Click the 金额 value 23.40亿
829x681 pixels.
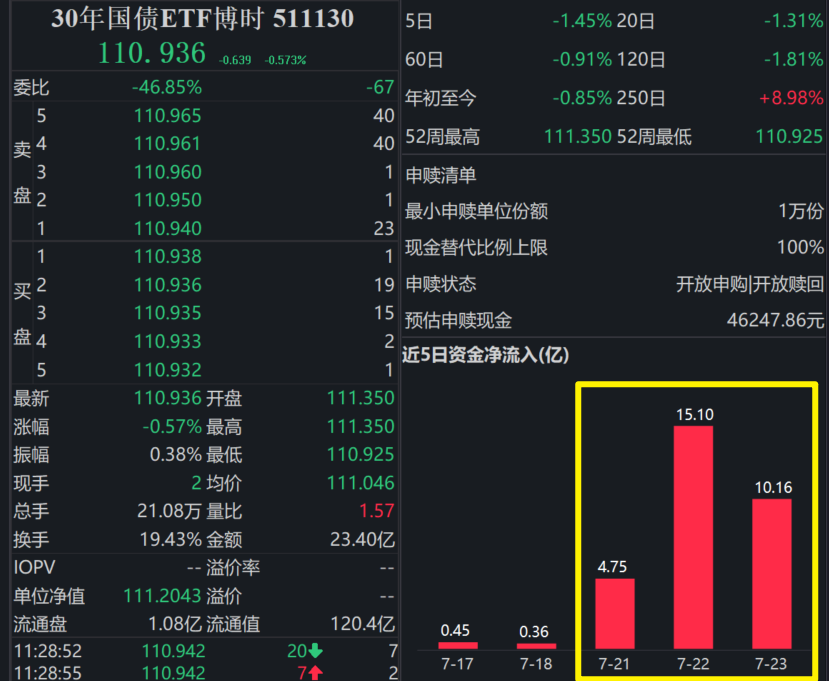click(363, 539)
